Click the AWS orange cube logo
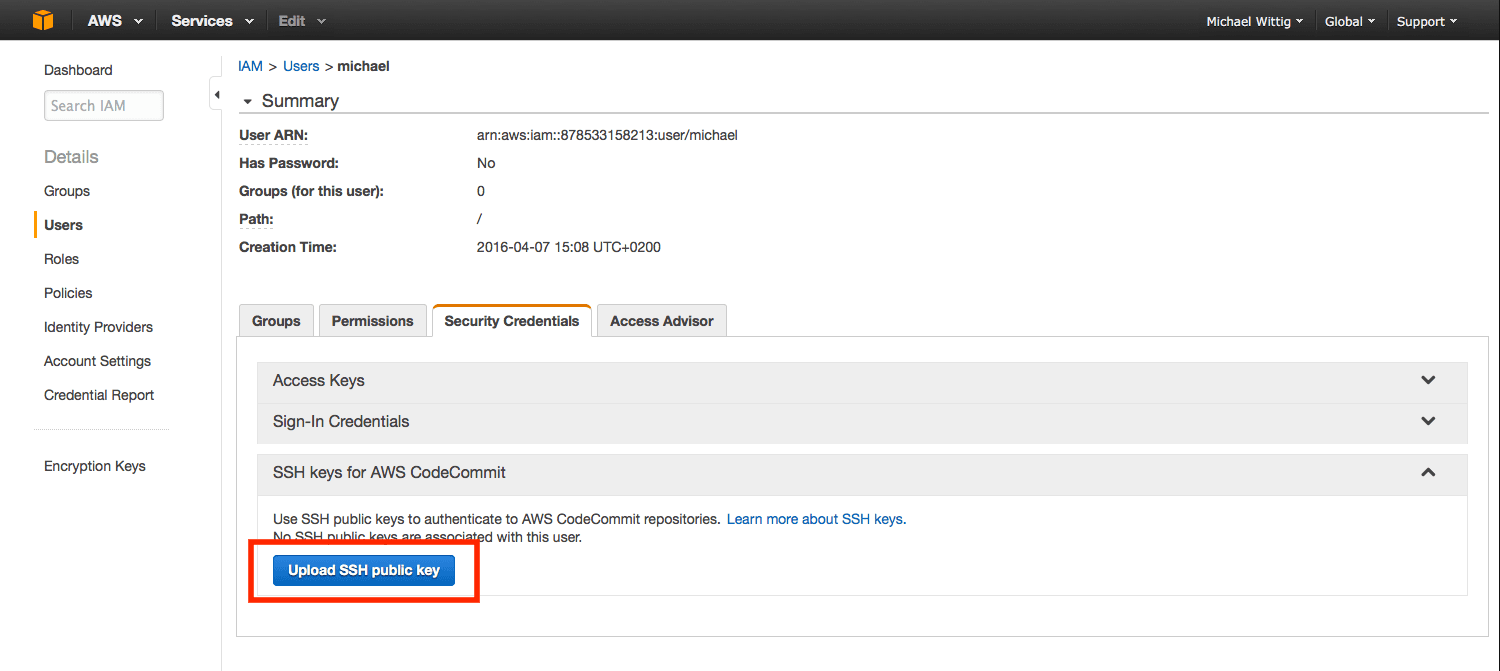1500x671 pixels. coord(42,20)
